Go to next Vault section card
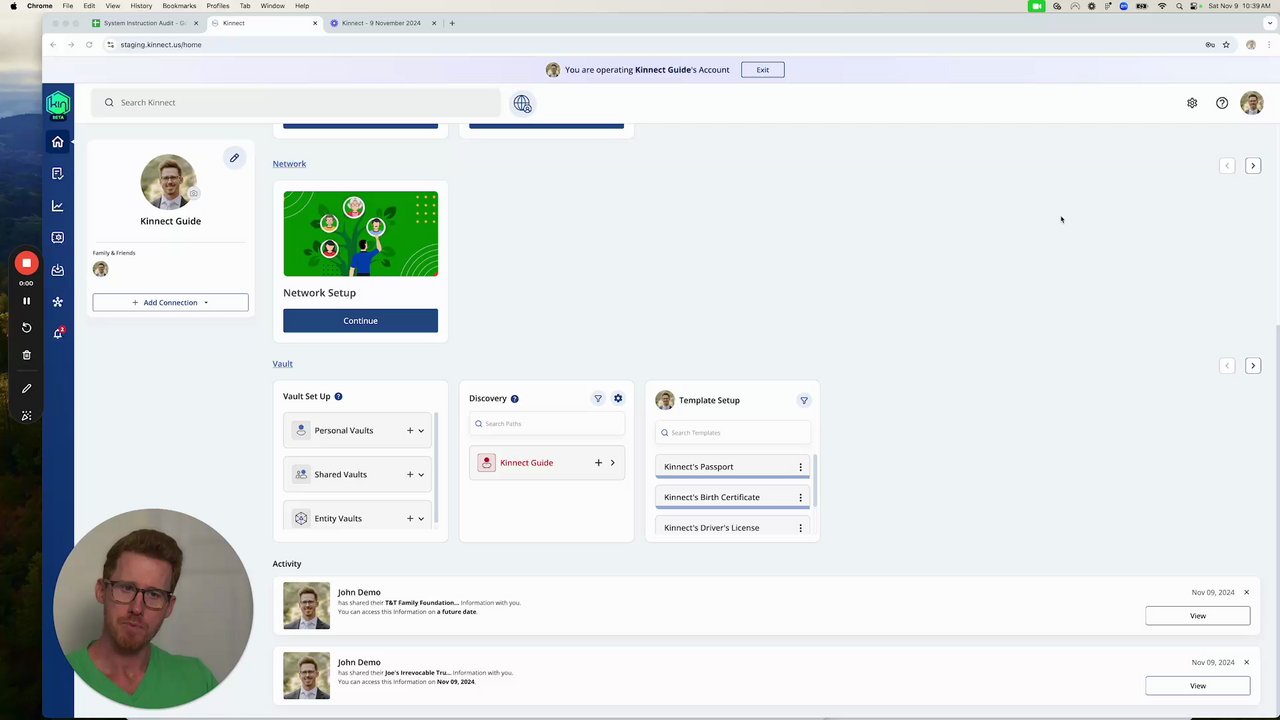The image size is (1280, 720). click(x=1253, y=366)
